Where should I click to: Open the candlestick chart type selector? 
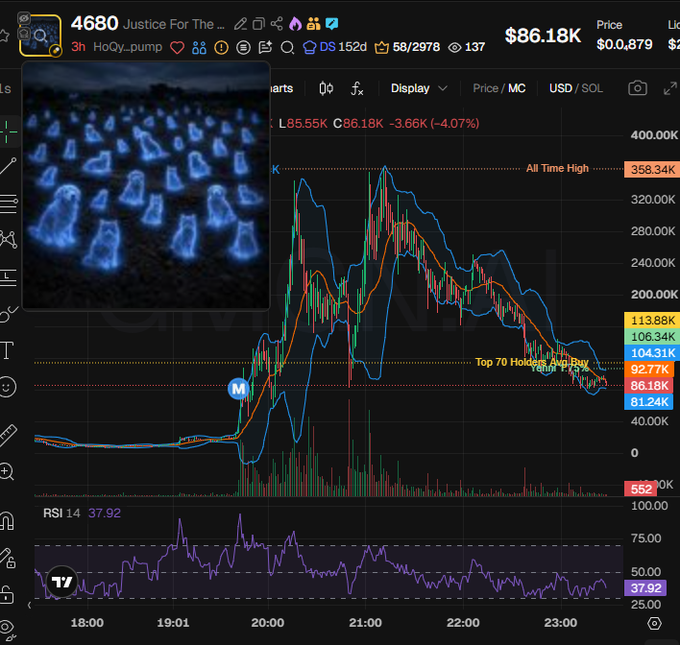[326, 88]
